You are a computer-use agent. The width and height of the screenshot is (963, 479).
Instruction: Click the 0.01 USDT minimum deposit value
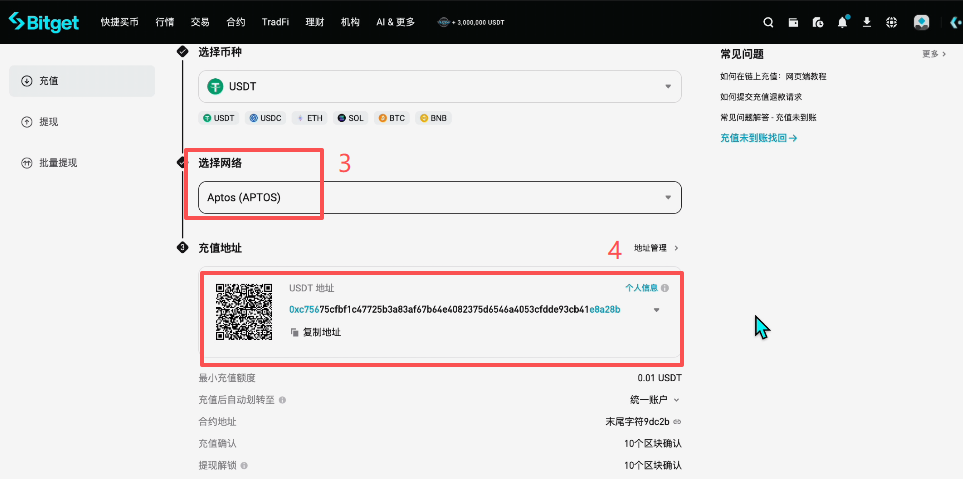[660, 378]
